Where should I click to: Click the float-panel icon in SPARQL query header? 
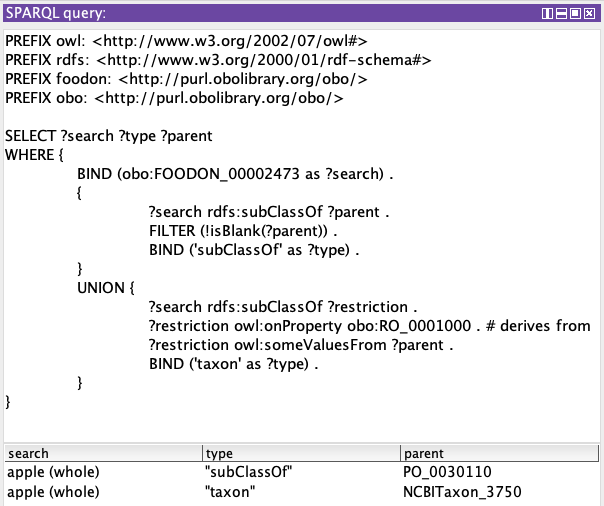[575, 13]
